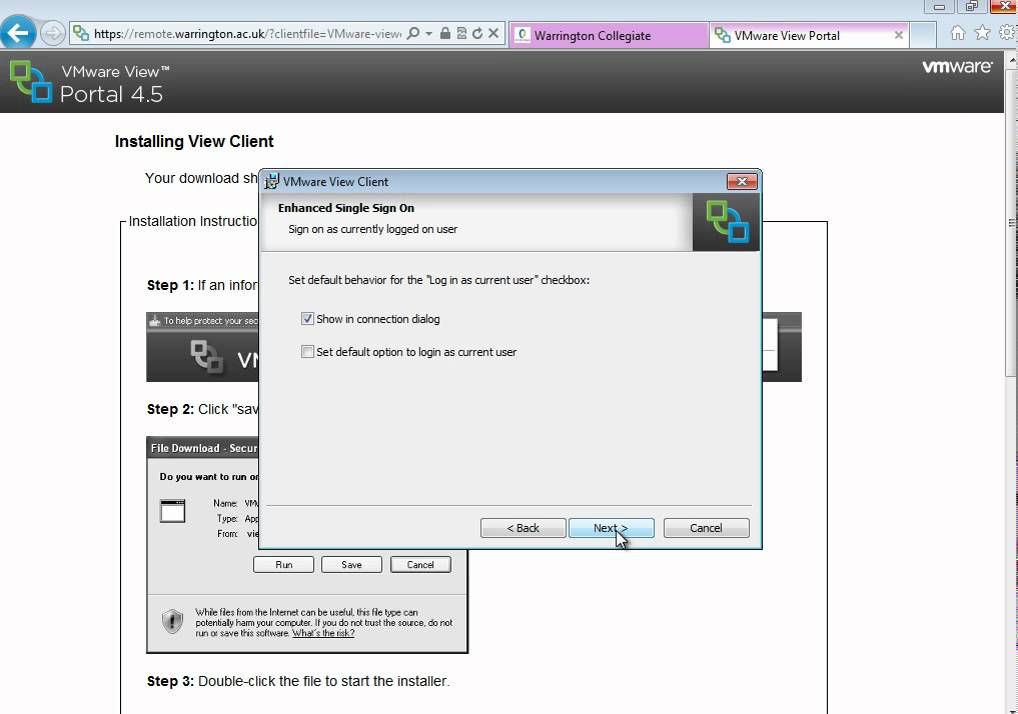Viewport: 1018px width, 714px height.
Task: Restore down the browser window
Action: click(971, 6)
